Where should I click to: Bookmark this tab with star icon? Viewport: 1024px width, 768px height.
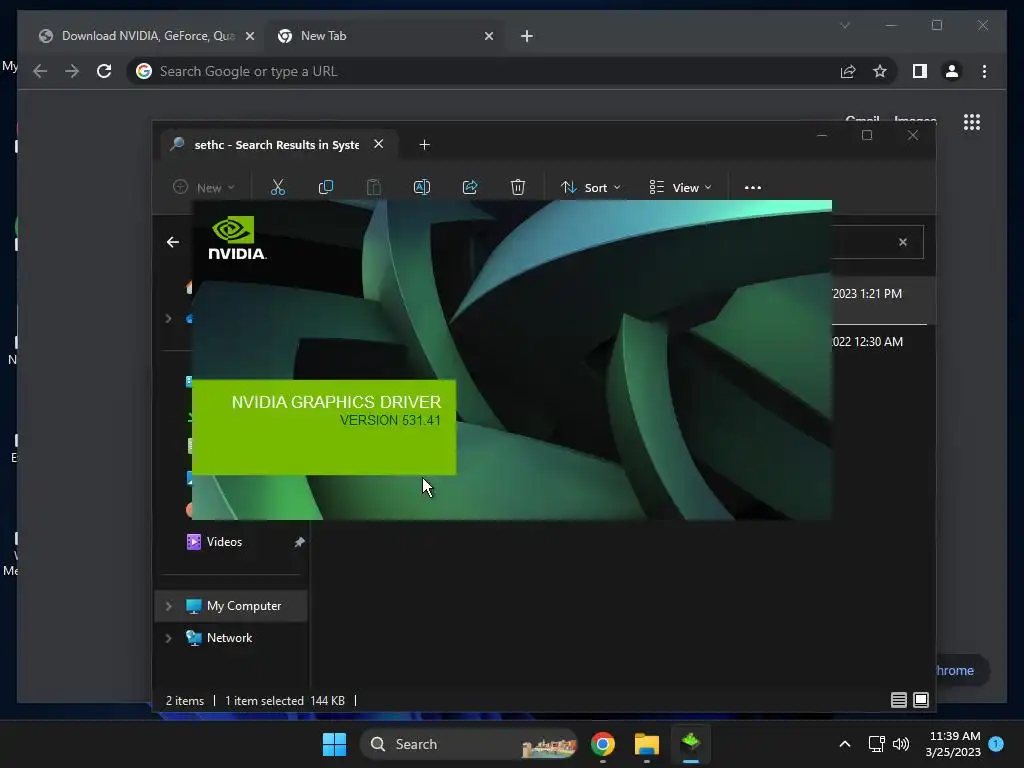(x=880, y=71)
